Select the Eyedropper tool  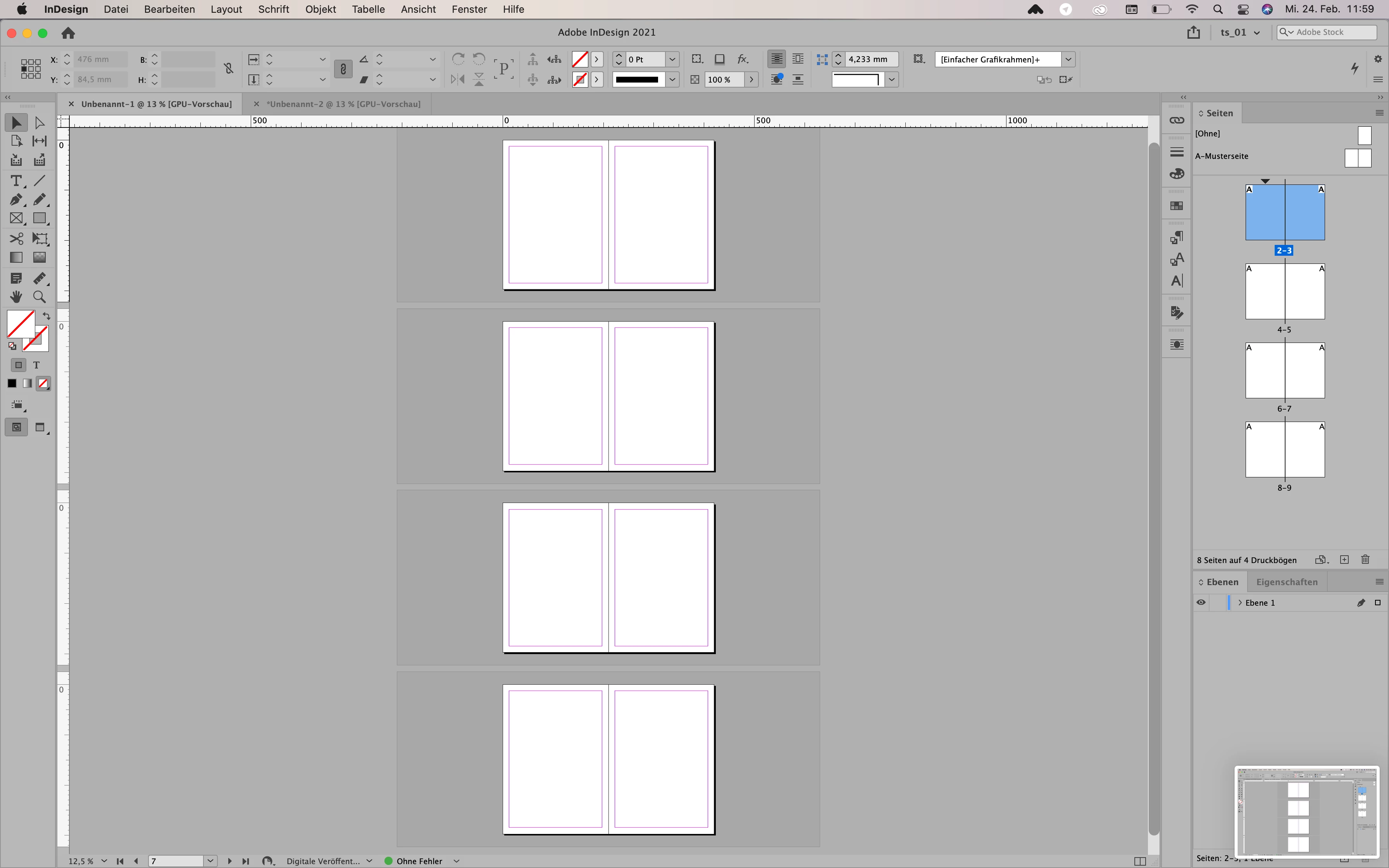pyautogui.click(x=40, y=279)
